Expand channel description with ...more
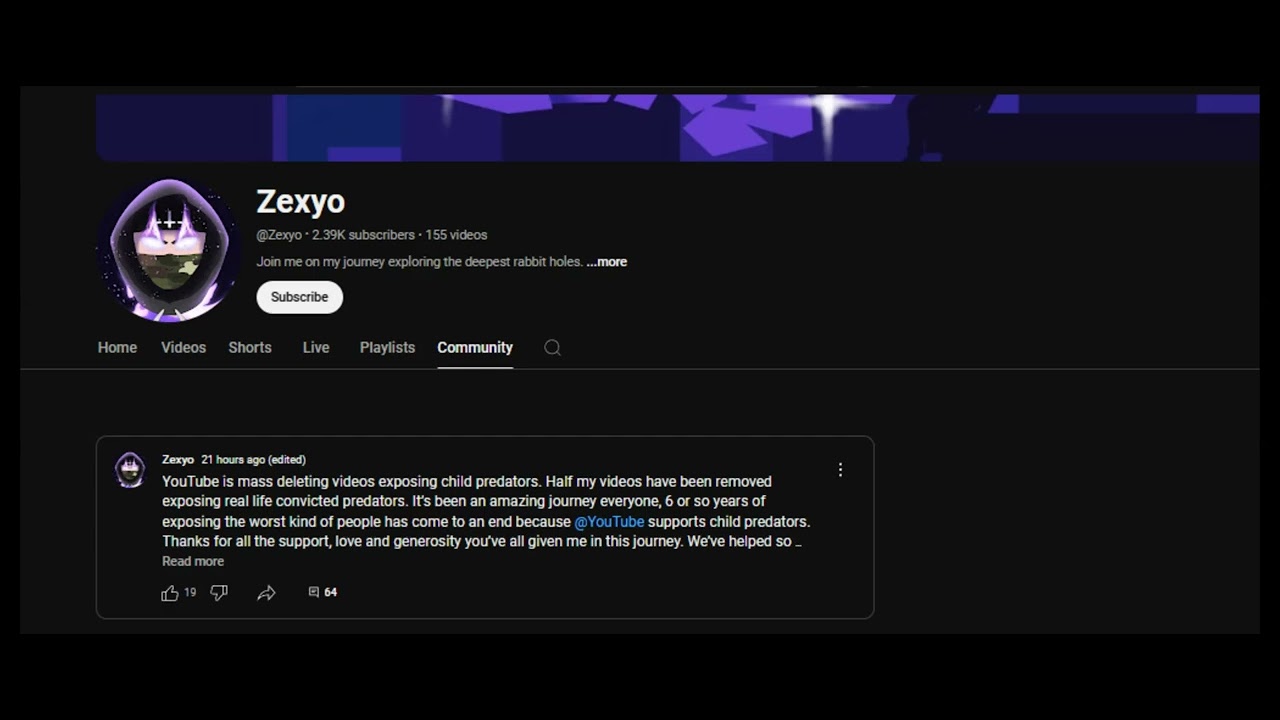Image resolution: width=1280 pixels, height=720 pixels. 607,262
